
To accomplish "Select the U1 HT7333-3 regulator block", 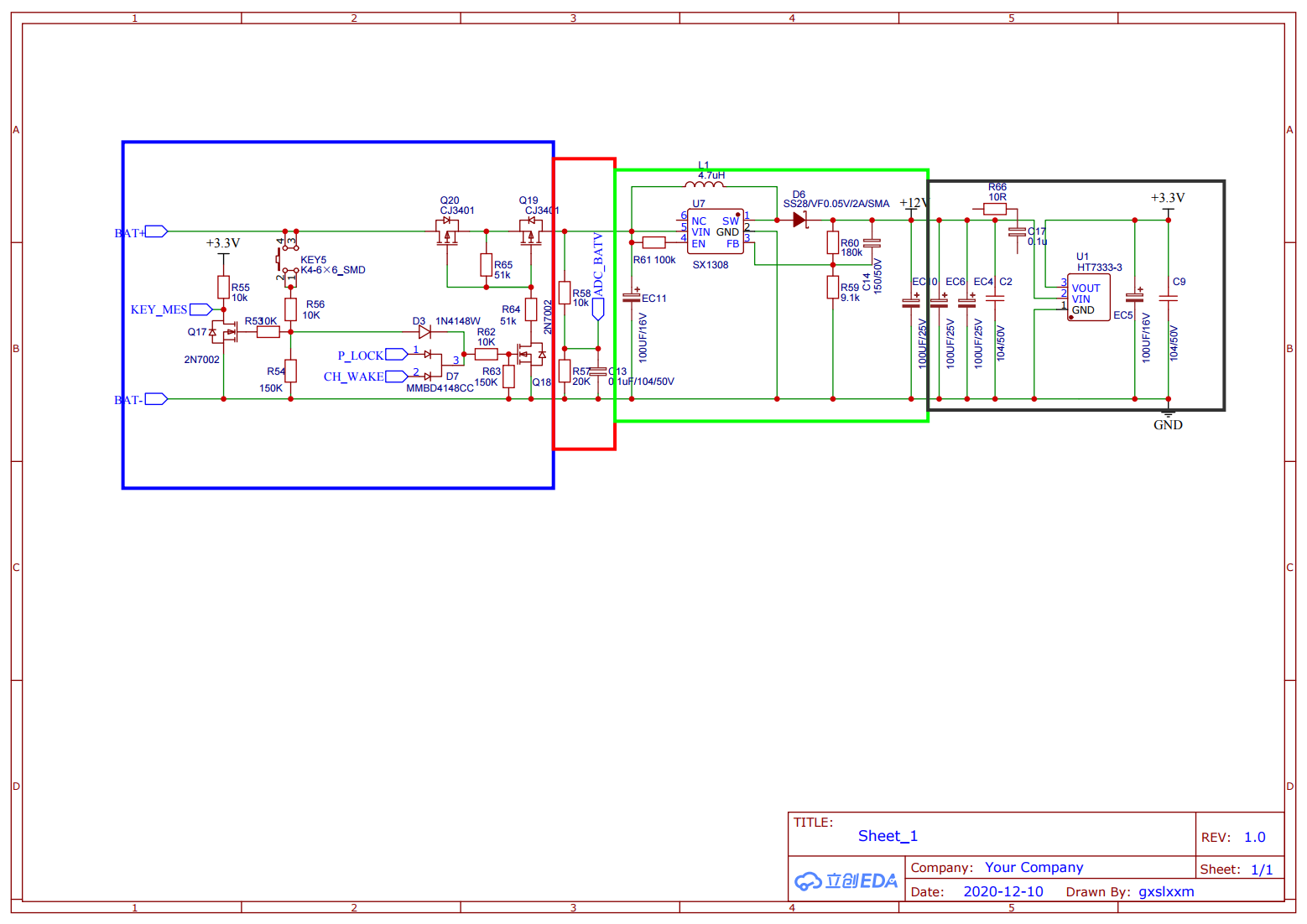I will click(x=1088, y=298).
